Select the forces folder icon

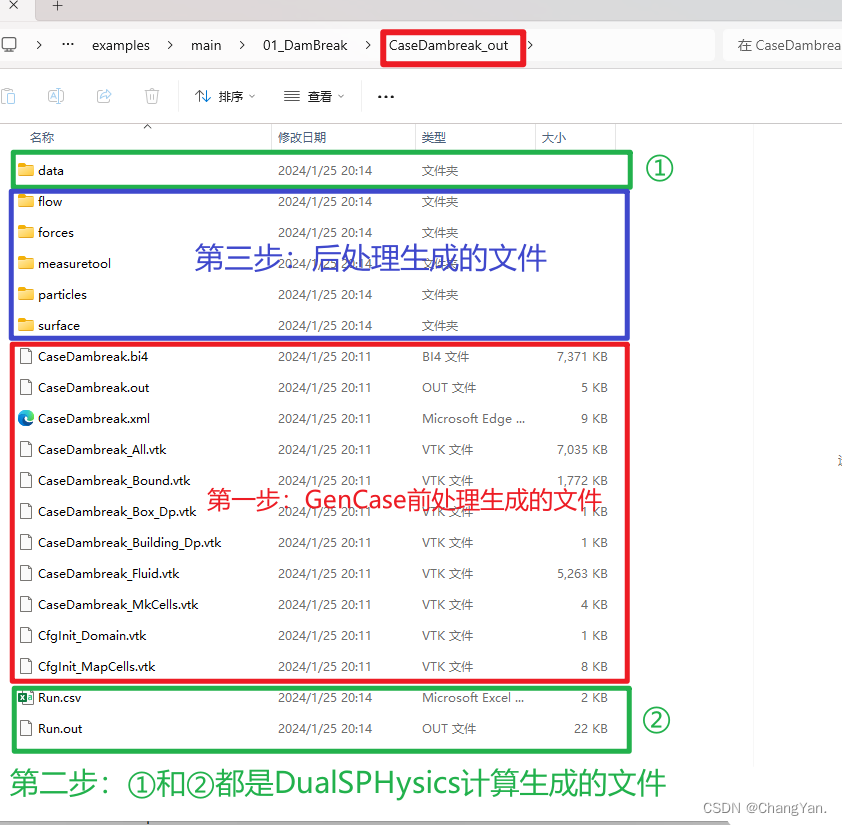26,232
